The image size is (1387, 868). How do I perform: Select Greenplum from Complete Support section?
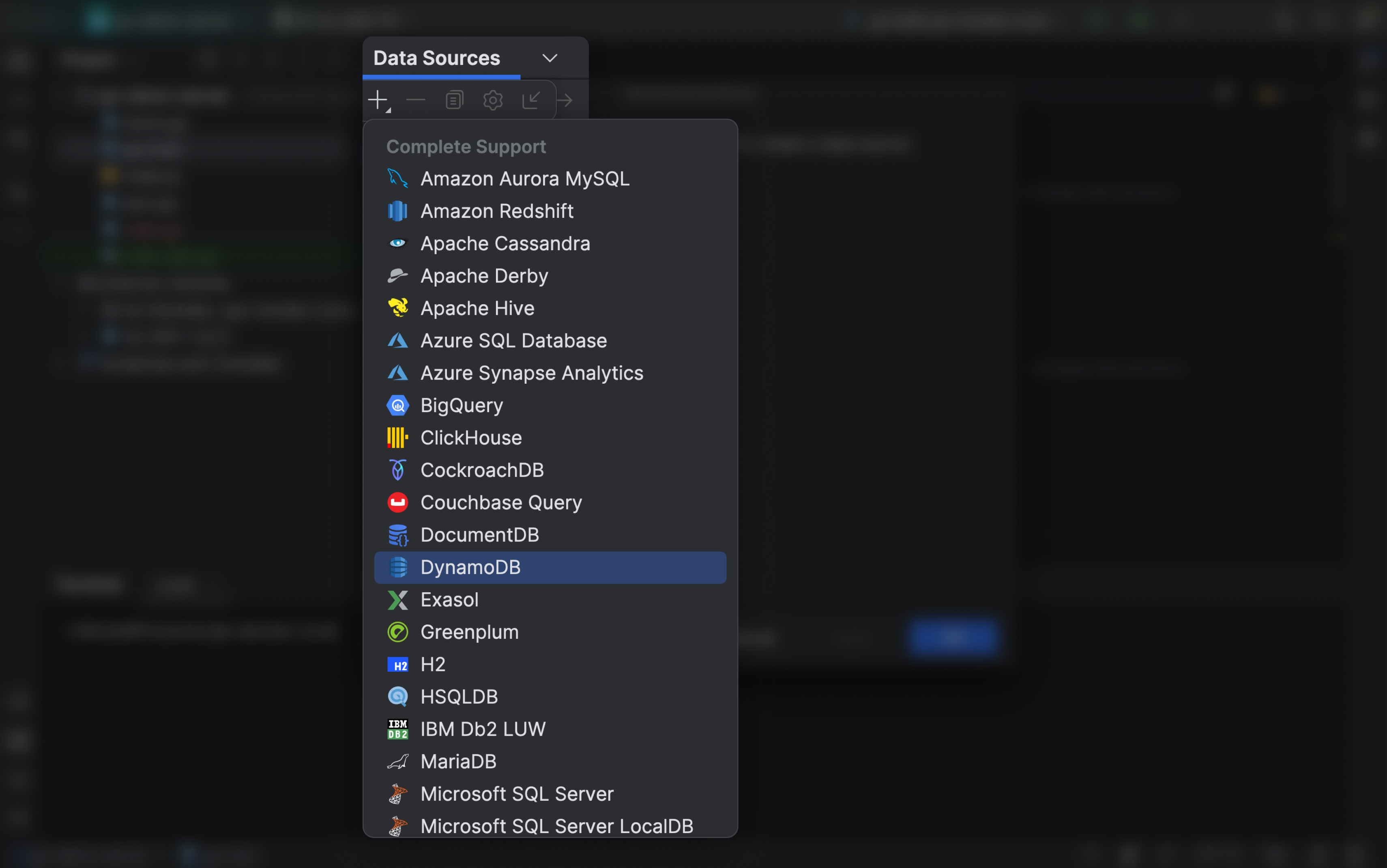(x=469, y=632)
